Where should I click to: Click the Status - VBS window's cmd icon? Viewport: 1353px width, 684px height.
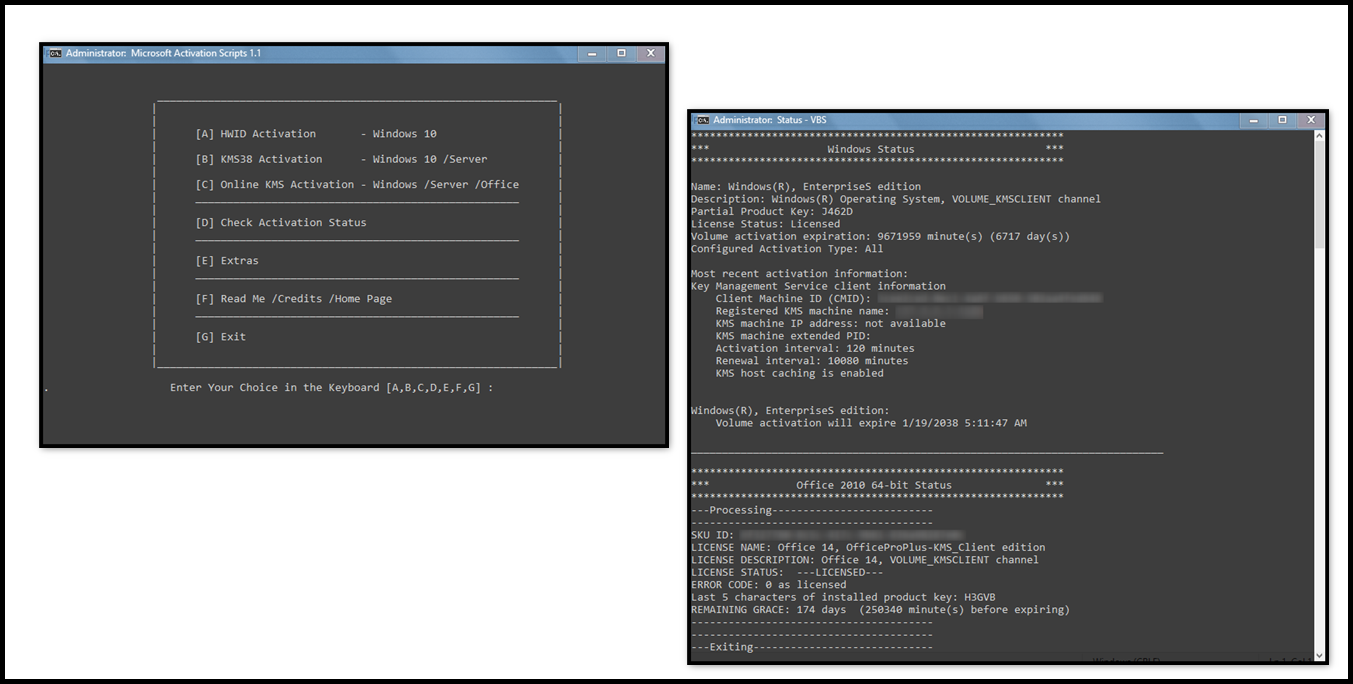pos(703,120)
